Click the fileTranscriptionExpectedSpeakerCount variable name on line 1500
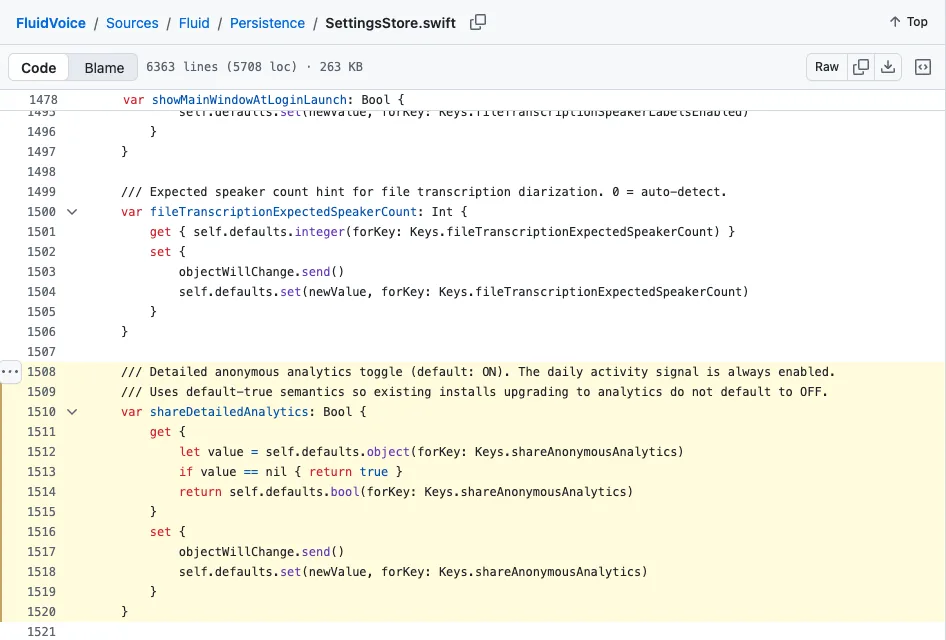Screen dimensions: 946x640 pyautogui.click(x=284, y=212)
